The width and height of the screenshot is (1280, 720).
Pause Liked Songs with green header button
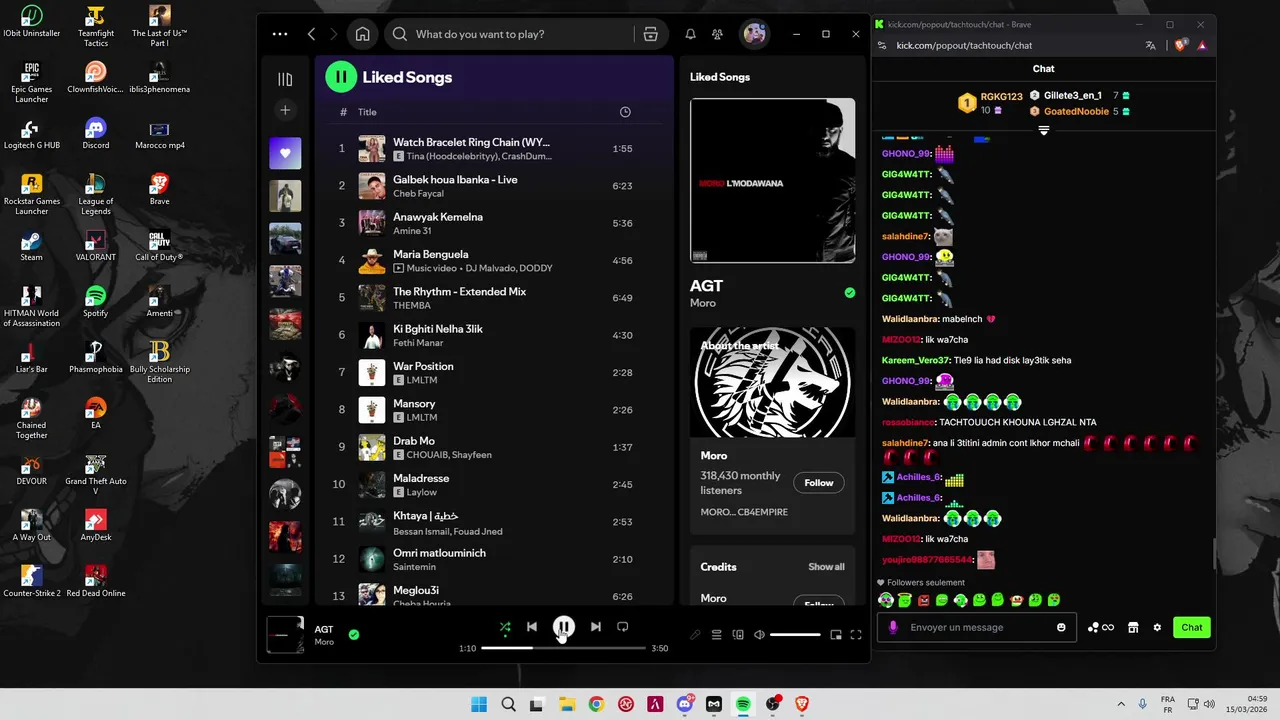click(341, 77)
